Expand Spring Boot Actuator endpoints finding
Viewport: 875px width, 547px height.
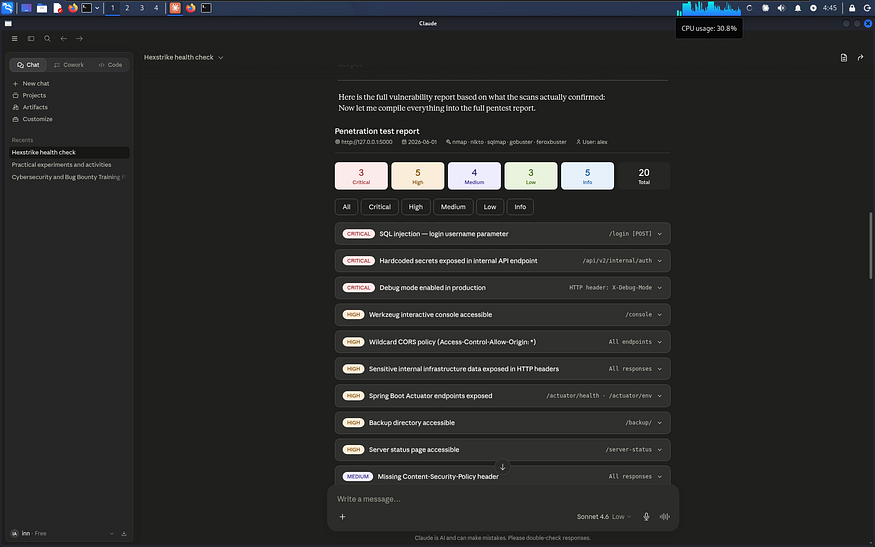(x=502, y=396)
